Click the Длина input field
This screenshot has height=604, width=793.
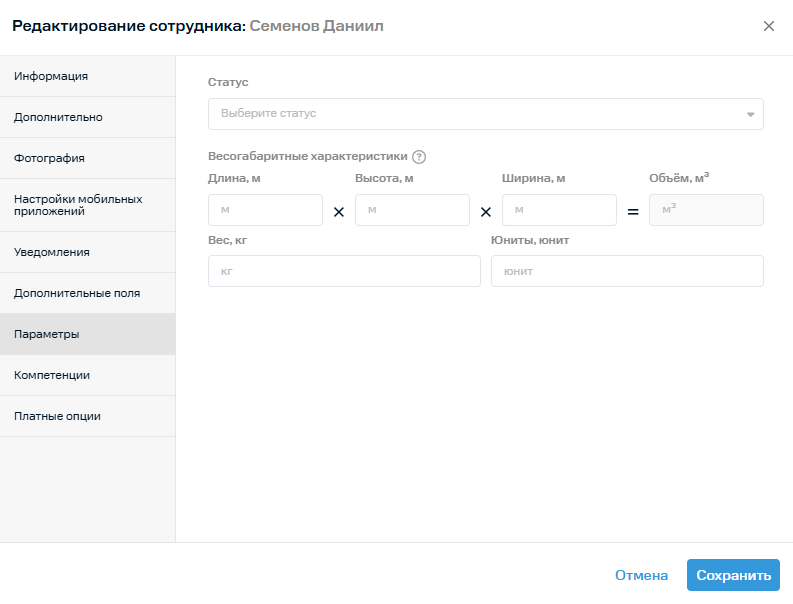[x=265, y=210]
